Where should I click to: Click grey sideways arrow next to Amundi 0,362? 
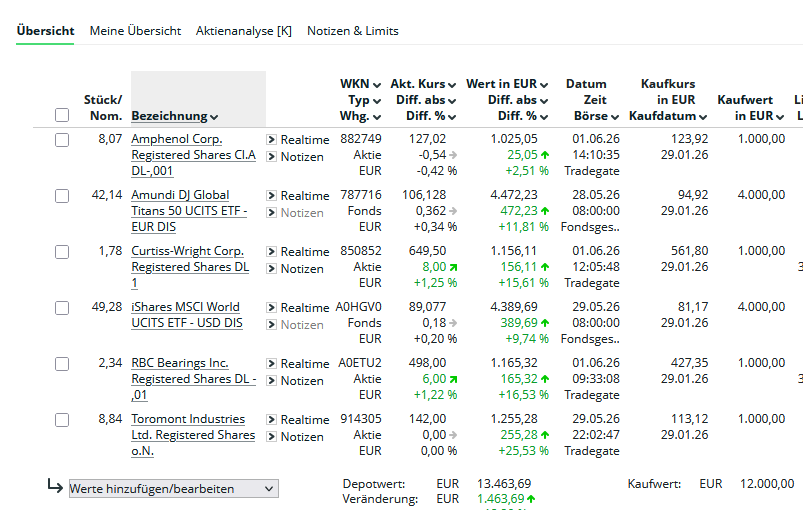coord(453,210)
